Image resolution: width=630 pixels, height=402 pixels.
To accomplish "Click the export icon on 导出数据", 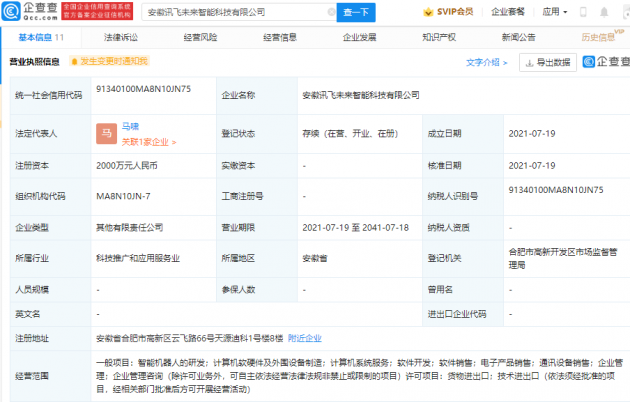I will (528, 62).
